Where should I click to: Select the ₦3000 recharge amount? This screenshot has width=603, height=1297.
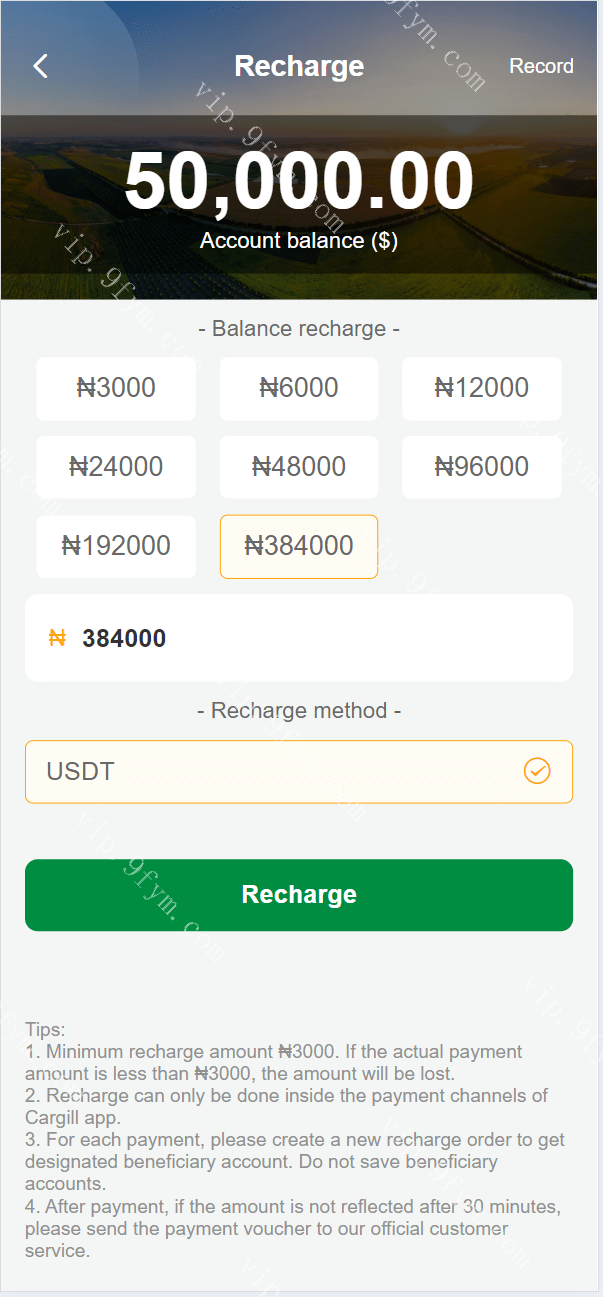click(x=116, y=388)
